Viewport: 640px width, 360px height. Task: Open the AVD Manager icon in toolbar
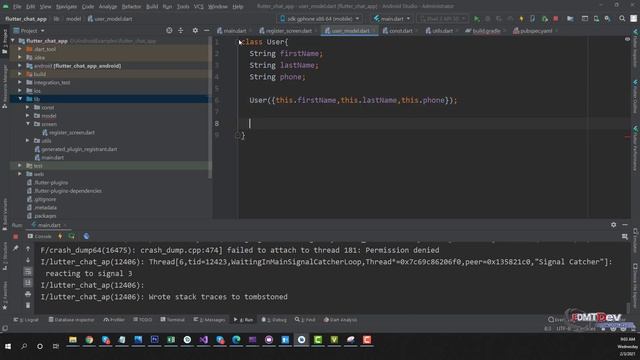pos(596,19)
